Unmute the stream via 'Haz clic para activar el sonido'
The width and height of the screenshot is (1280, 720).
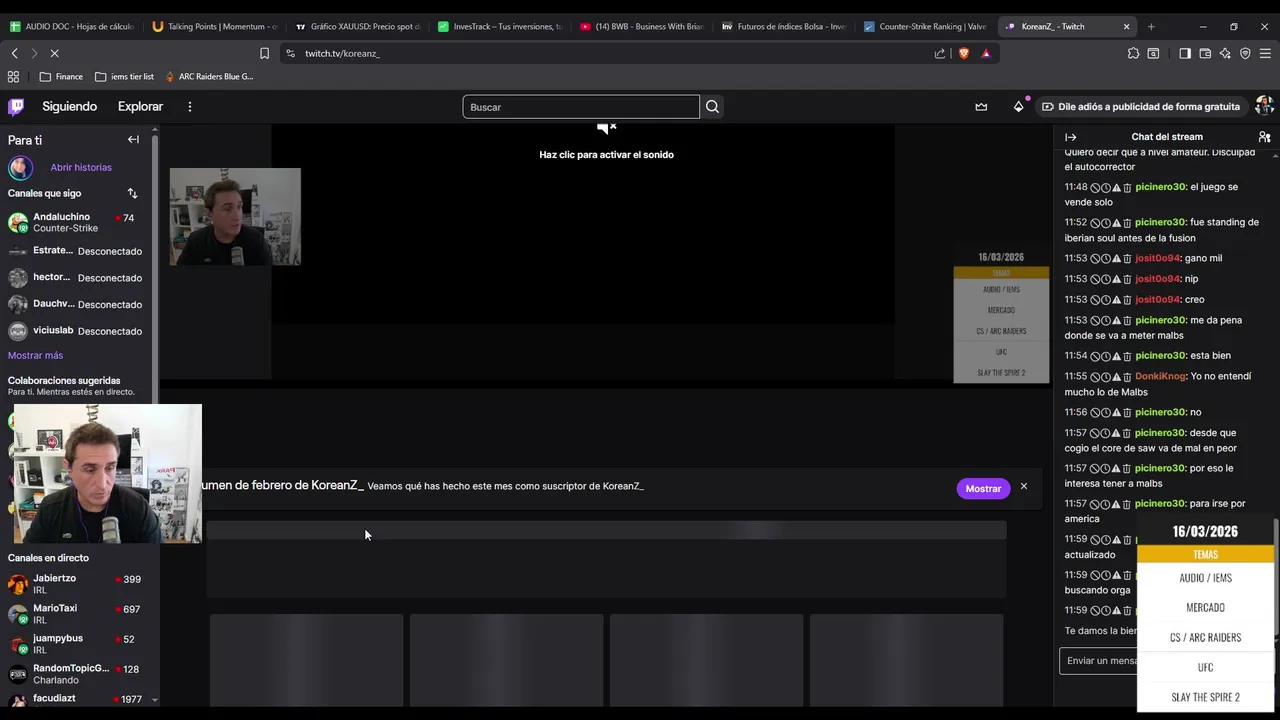click(606, 155)
